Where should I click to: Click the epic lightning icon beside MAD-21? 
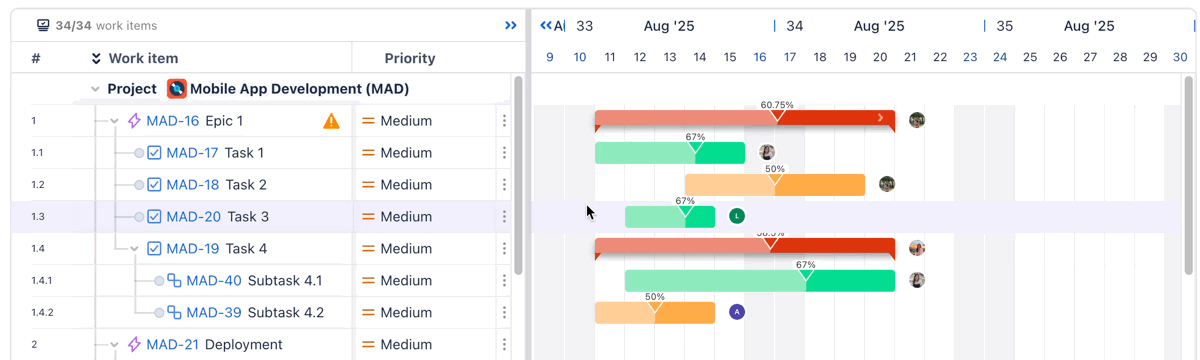pyautogui.click(x=134, y=345)
